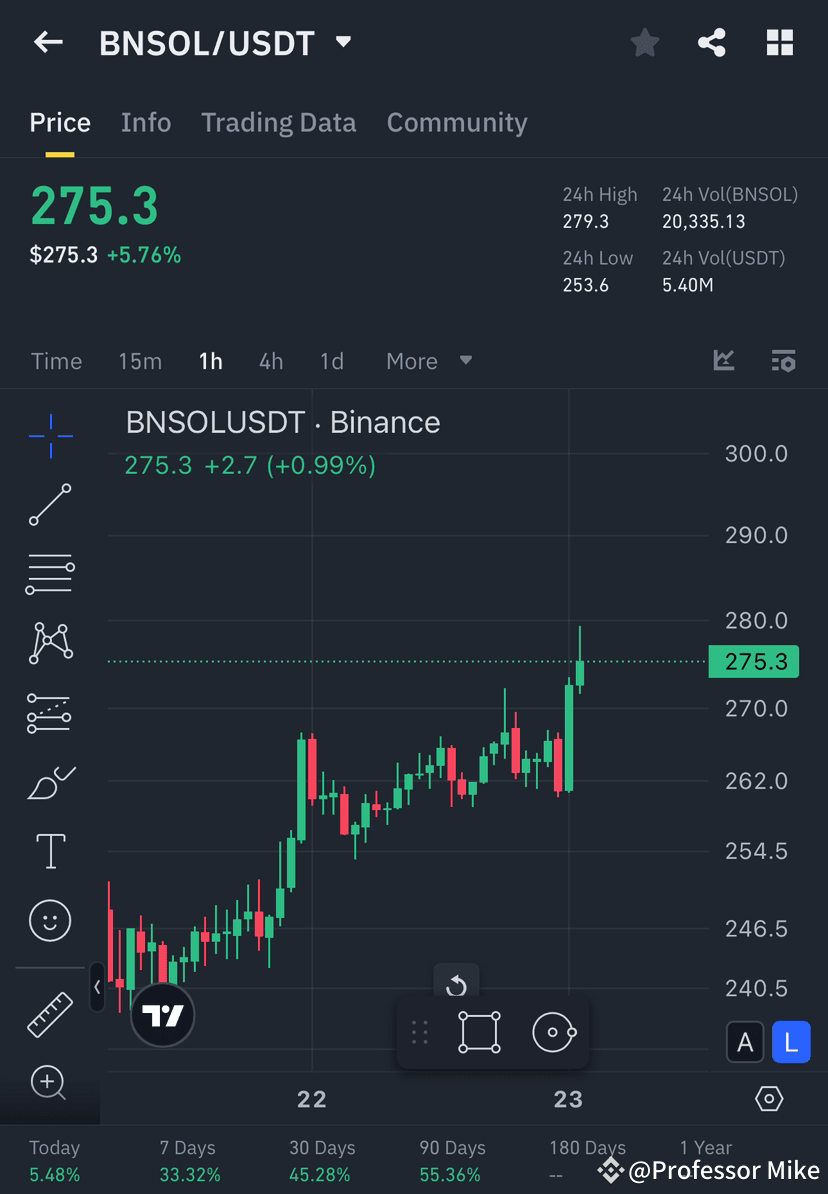
Task: Open chart settings via the gear-list icon
Action: tap(784, 361)
